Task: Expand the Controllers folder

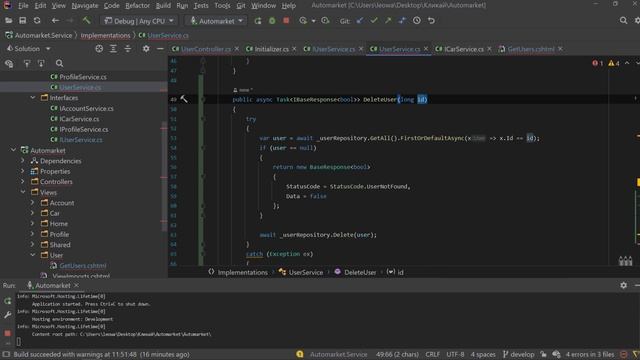Action: click(x=23, y=182)
